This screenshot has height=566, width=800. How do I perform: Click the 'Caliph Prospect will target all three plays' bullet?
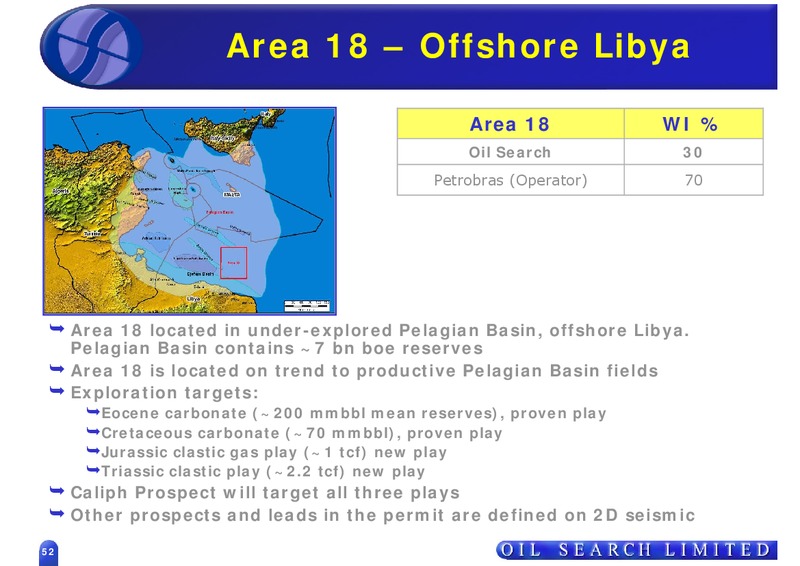tap(265, 493)
